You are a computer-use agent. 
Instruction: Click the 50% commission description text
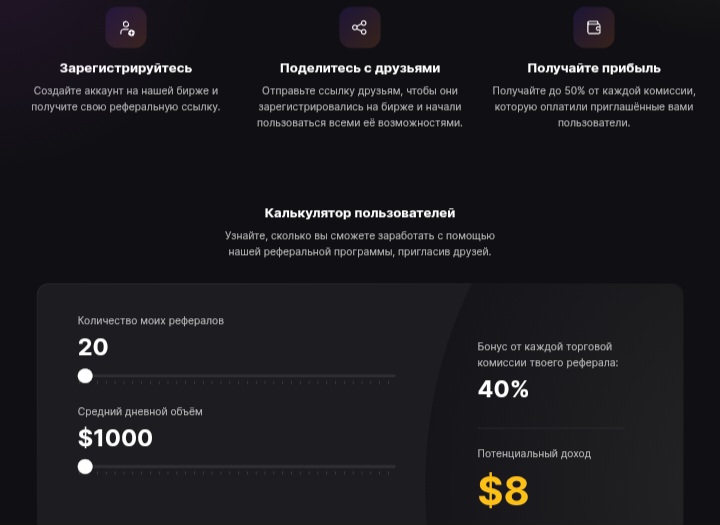594,107
